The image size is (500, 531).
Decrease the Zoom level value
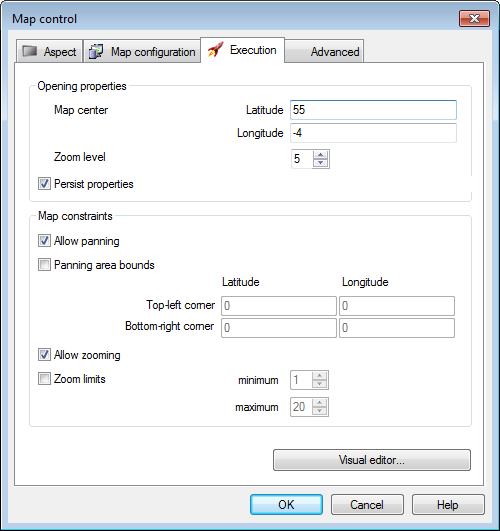(x=320, y=163)
